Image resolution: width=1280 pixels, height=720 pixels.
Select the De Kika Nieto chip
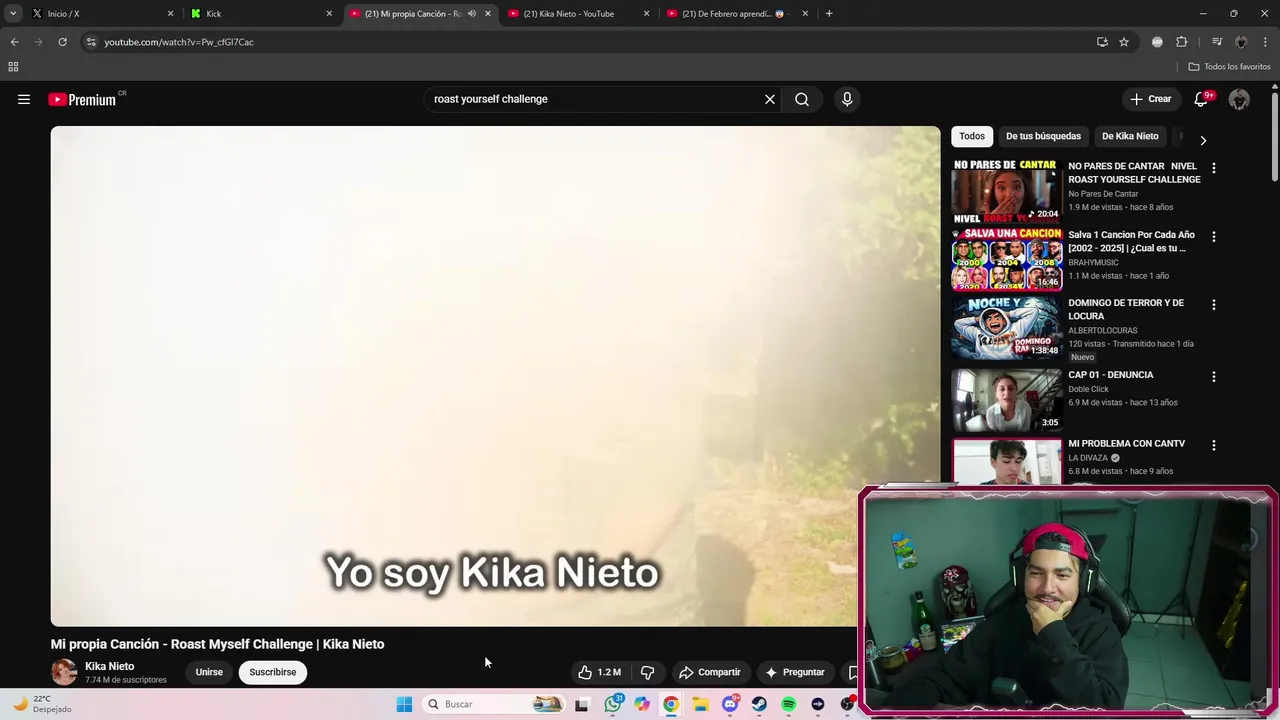click(1130, 136)
